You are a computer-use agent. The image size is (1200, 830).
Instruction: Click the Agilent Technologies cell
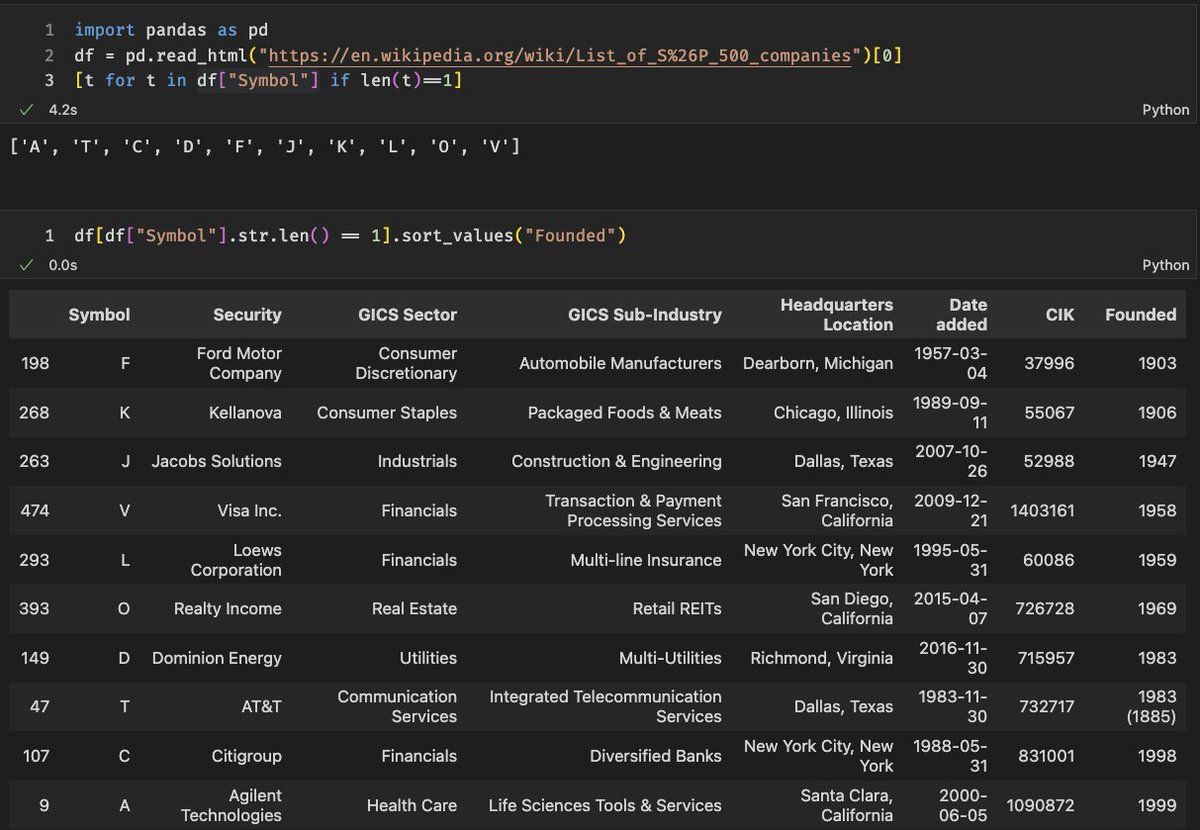[231, 805]
